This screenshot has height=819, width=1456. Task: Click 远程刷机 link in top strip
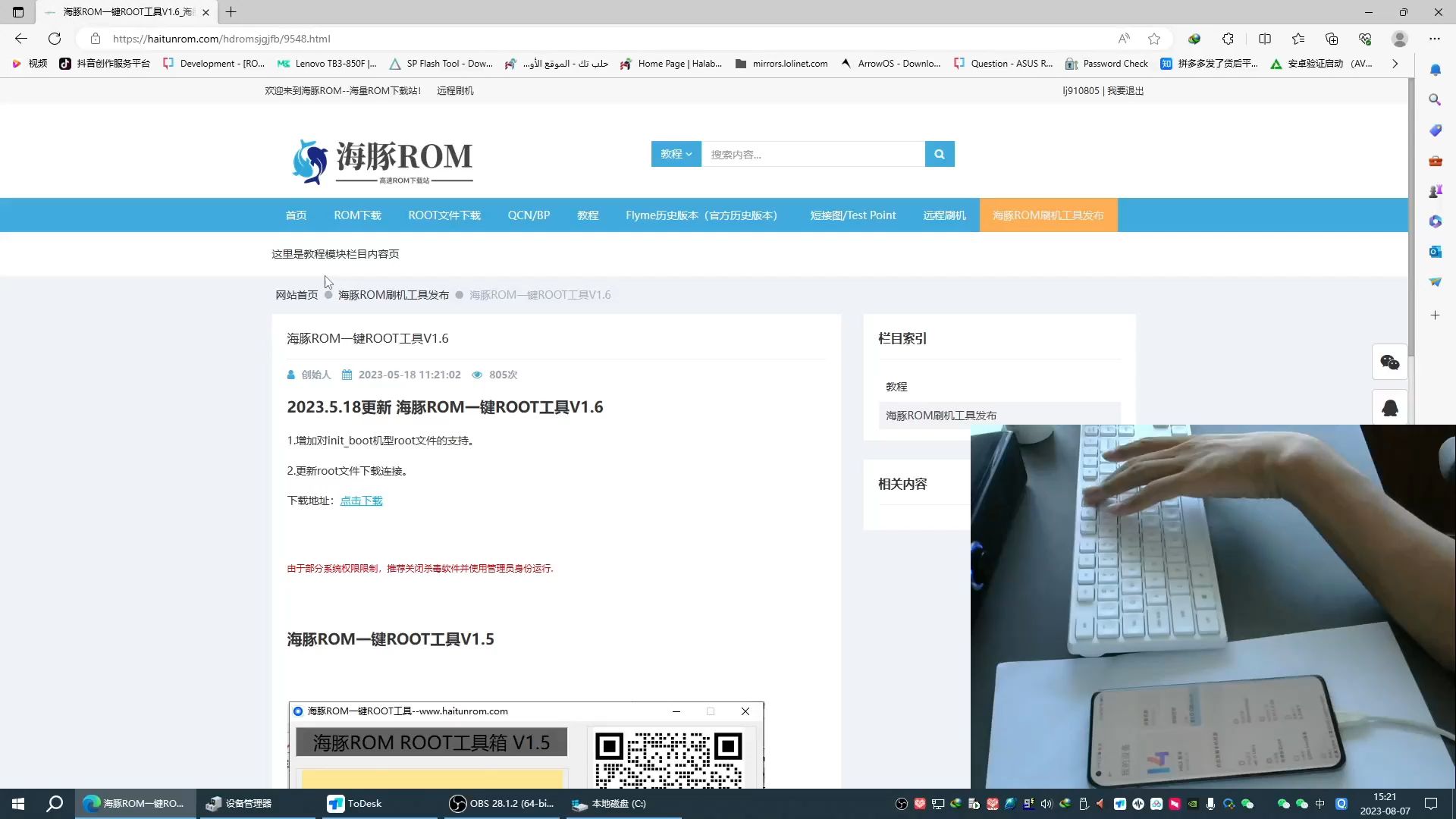(x=455, y=90)
